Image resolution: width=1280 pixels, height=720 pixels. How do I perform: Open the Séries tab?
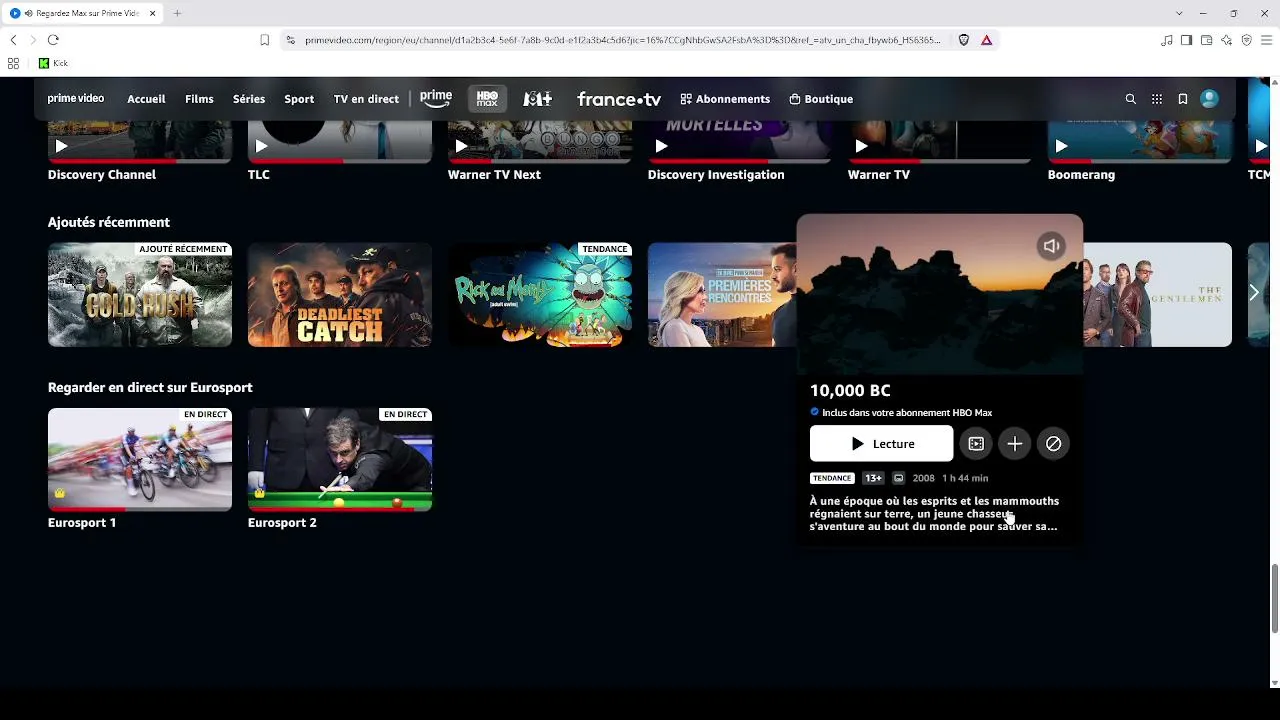249,99
